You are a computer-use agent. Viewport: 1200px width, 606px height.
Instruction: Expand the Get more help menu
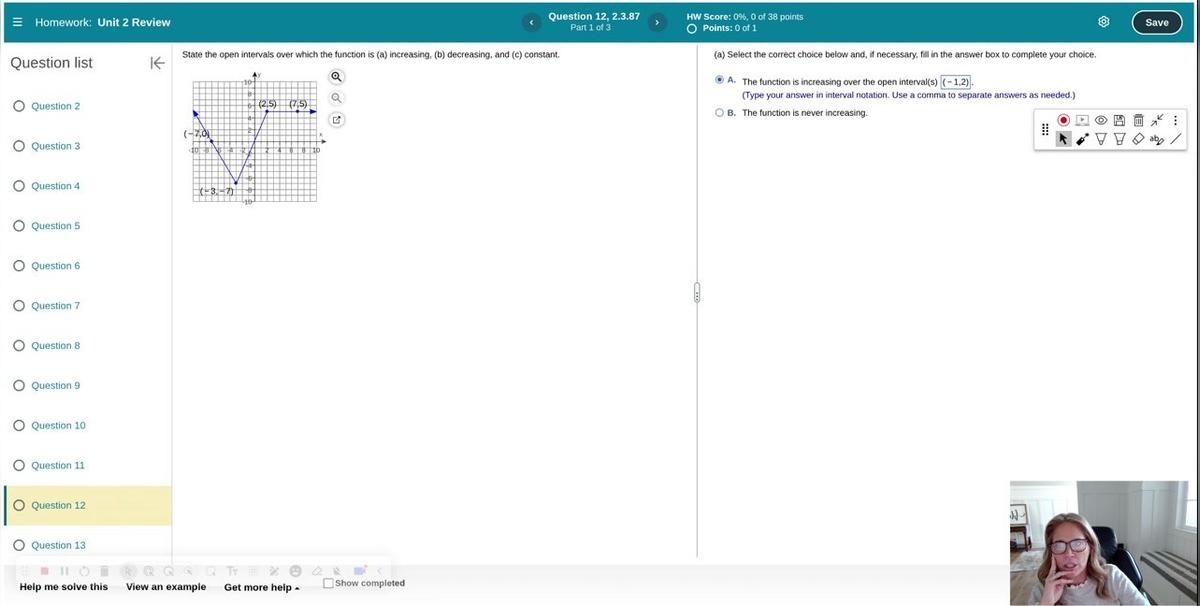(261, 587)
